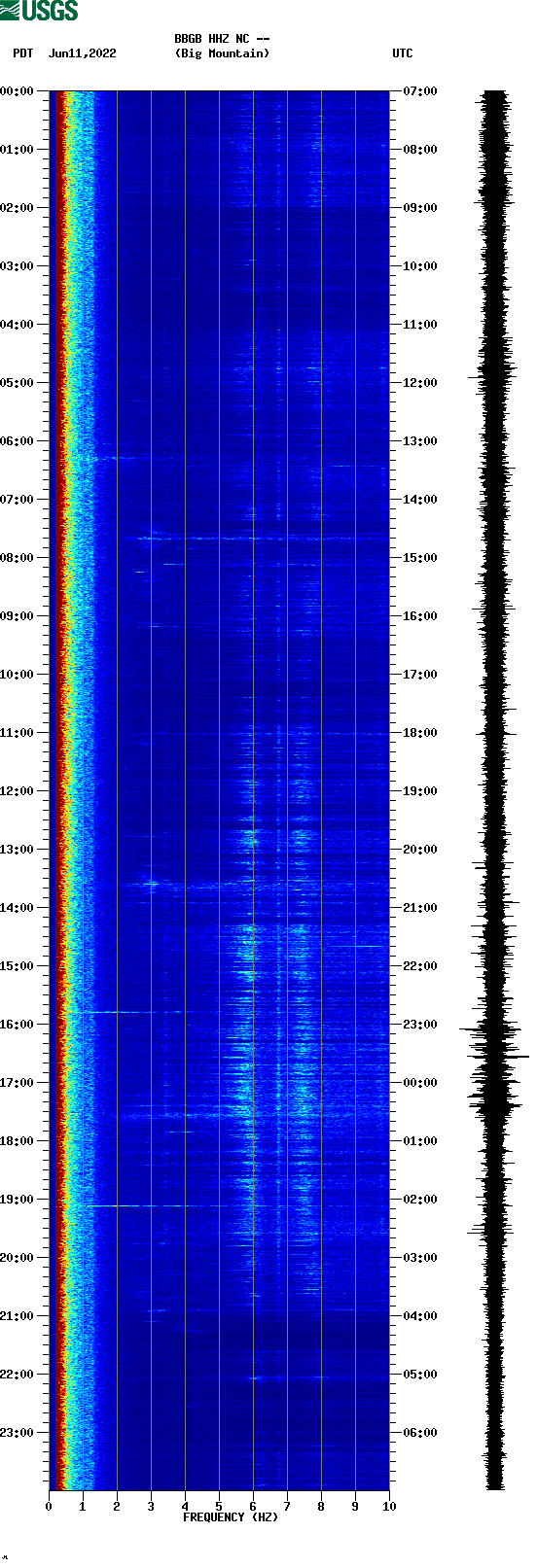537x1568 pixels.
Task: Click the 'FREQUENCY (HZ)' axis label
Action: (231, 1516)
